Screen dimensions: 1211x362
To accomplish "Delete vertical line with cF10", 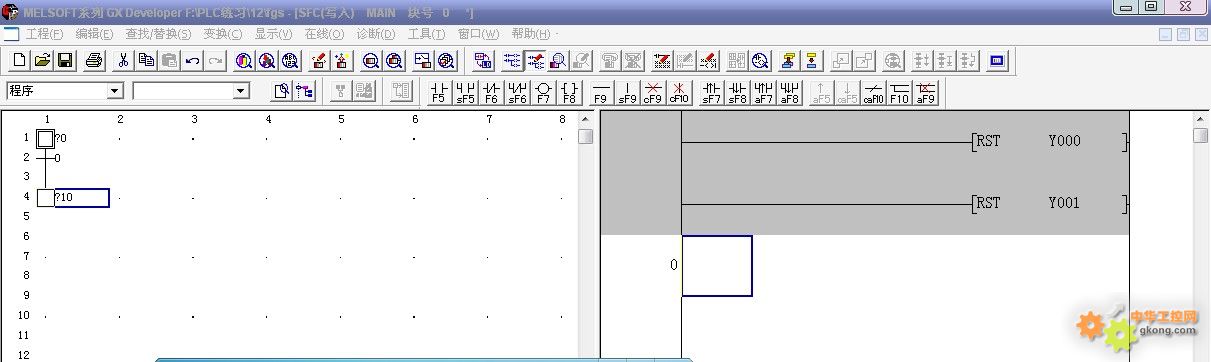I will (679, 92).
